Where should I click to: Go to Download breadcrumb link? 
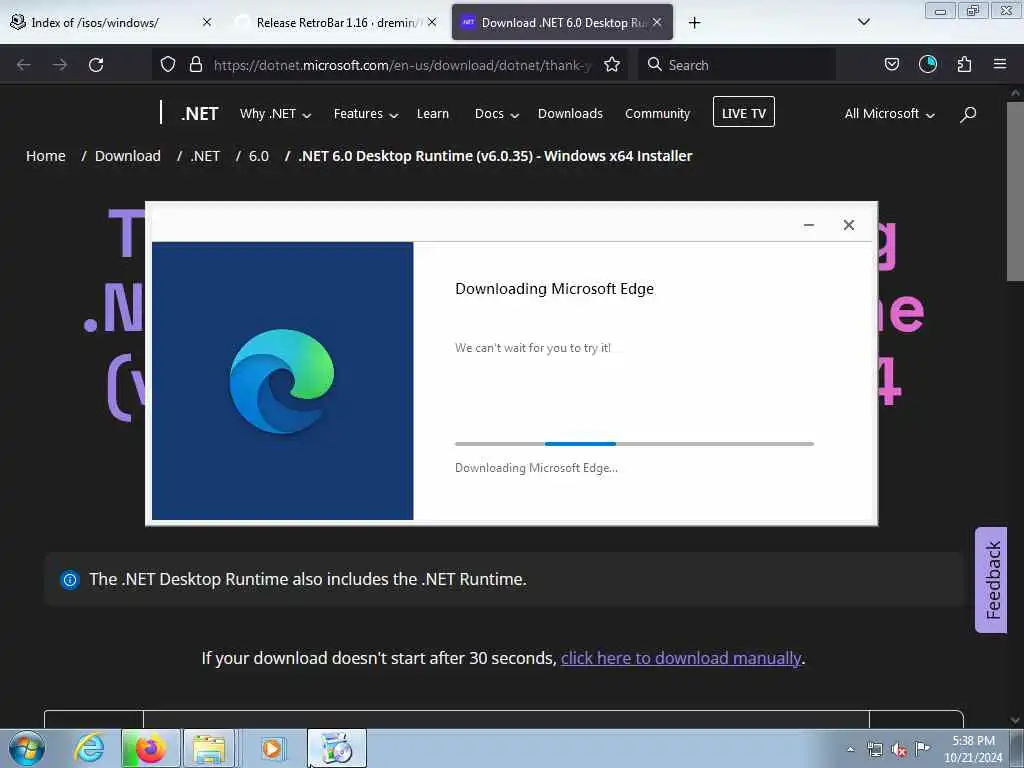pos(127,156)
